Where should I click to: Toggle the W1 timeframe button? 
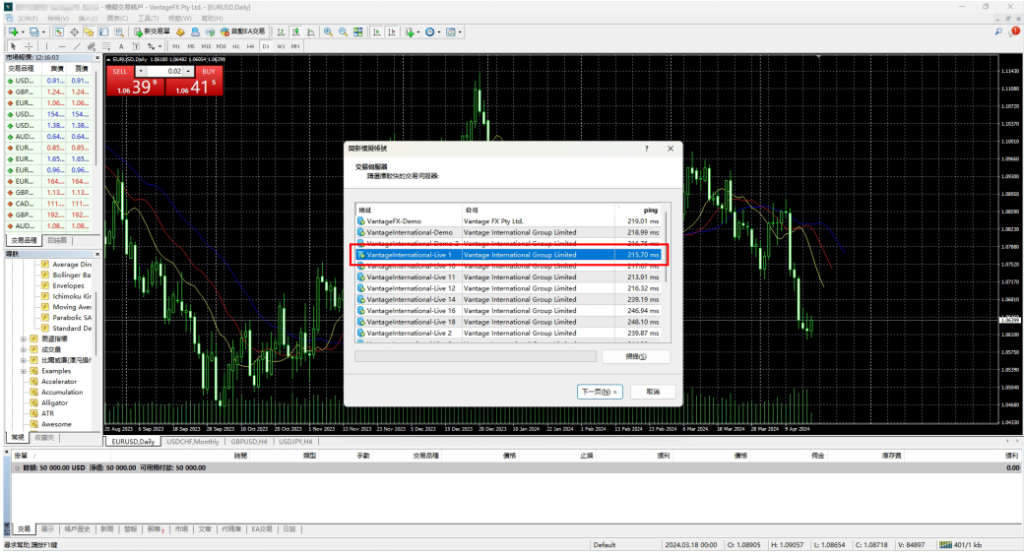[281, 46]
